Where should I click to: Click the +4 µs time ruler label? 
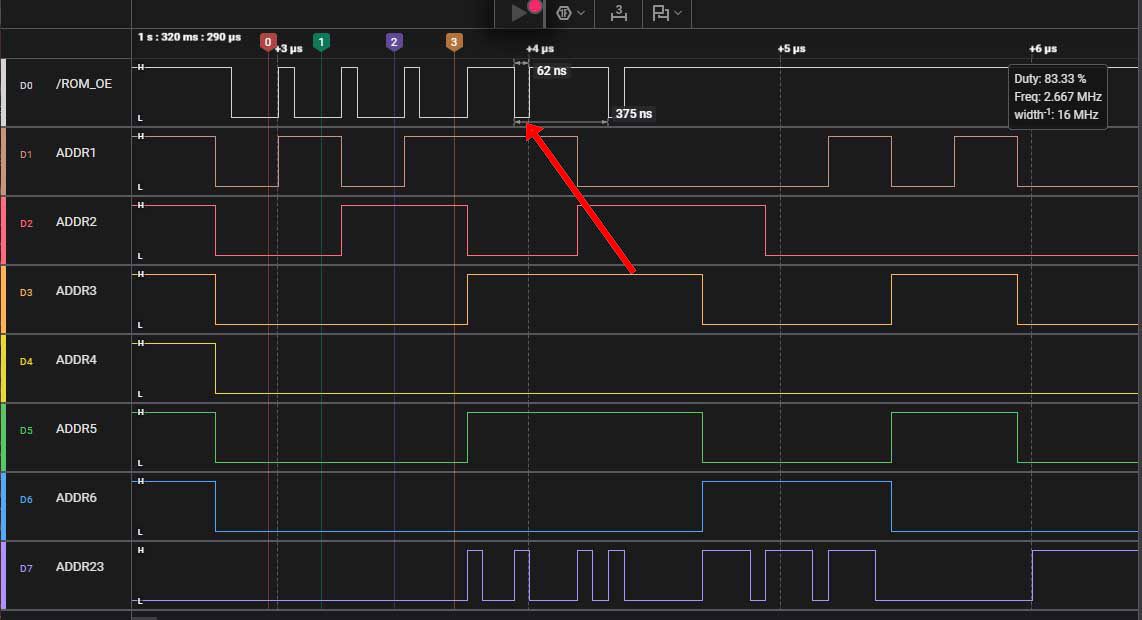click(x=540, y=49)
